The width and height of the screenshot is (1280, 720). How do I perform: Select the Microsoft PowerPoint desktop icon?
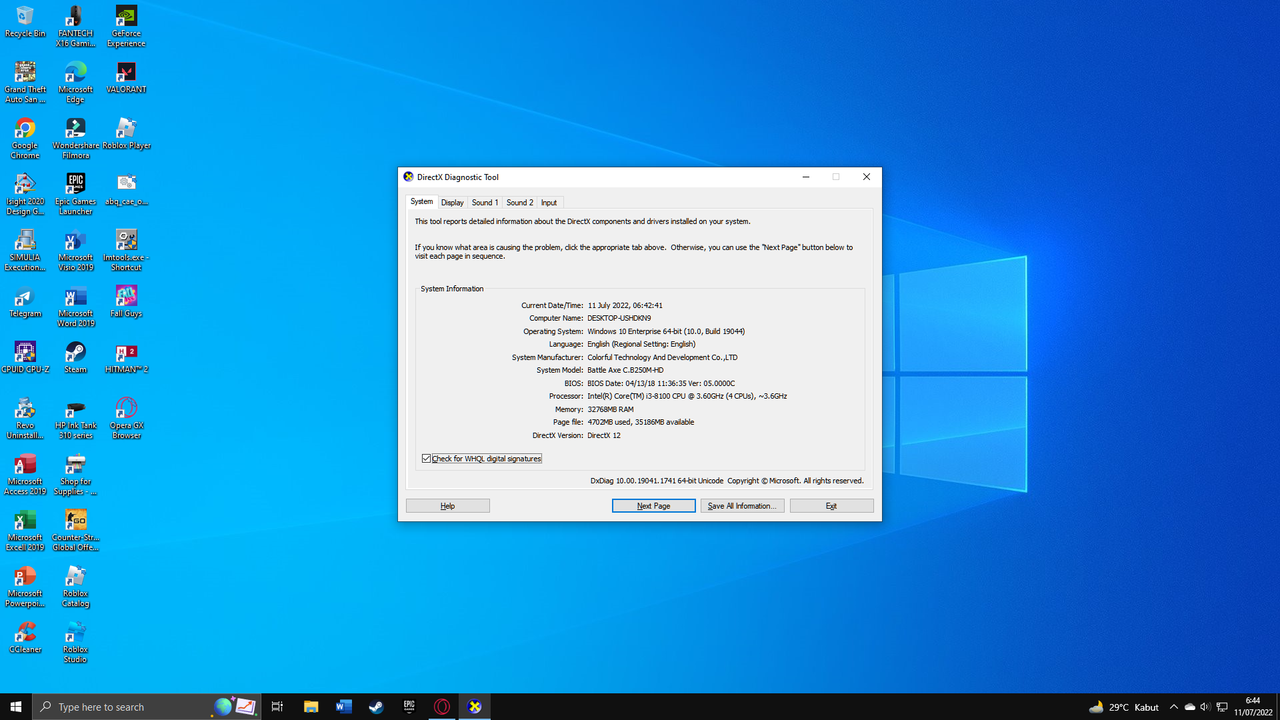[25, 587]
